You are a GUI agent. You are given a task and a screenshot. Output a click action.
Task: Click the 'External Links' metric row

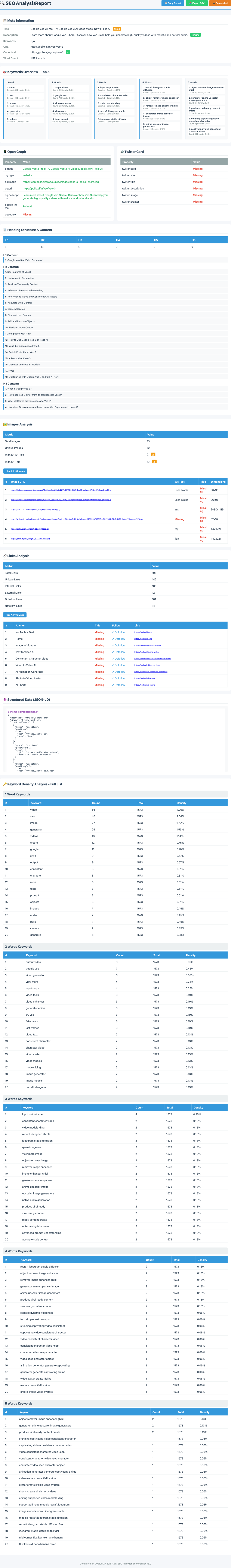115,592
